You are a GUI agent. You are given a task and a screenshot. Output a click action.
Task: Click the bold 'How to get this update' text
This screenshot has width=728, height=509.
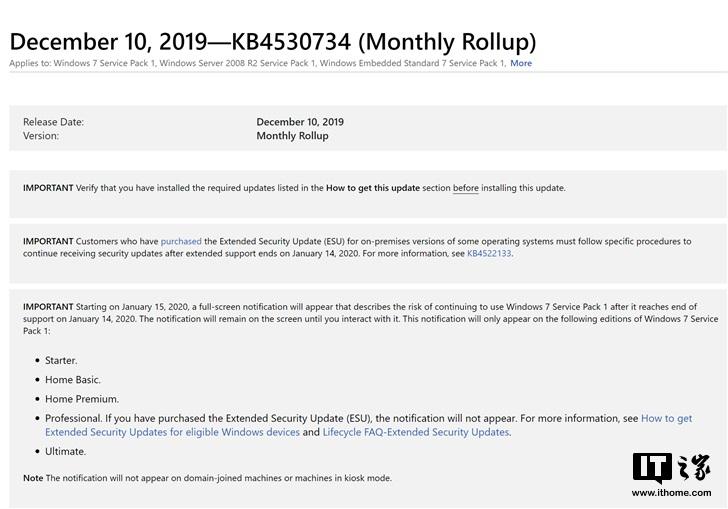coord(373,188)
